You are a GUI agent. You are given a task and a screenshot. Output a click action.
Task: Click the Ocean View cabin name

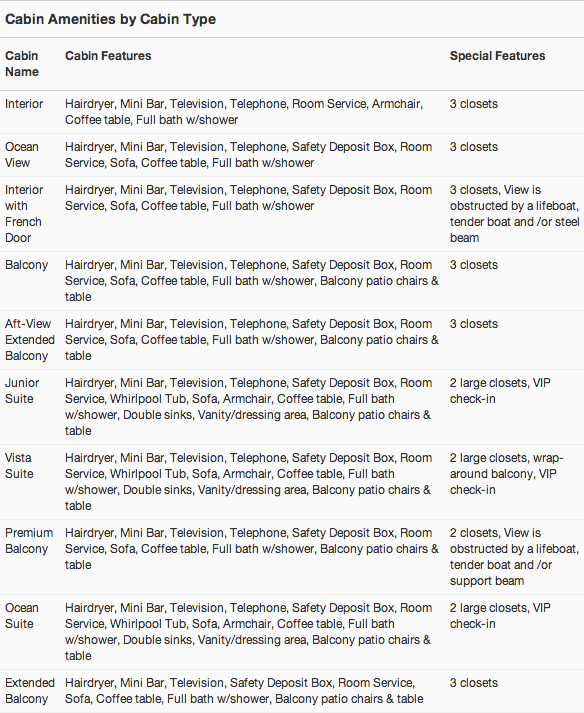(22, 155)
